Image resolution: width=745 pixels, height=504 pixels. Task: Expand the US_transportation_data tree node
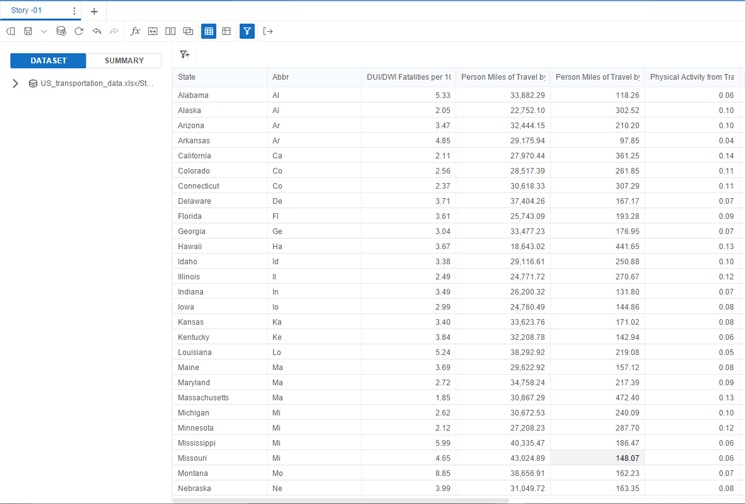15,84
